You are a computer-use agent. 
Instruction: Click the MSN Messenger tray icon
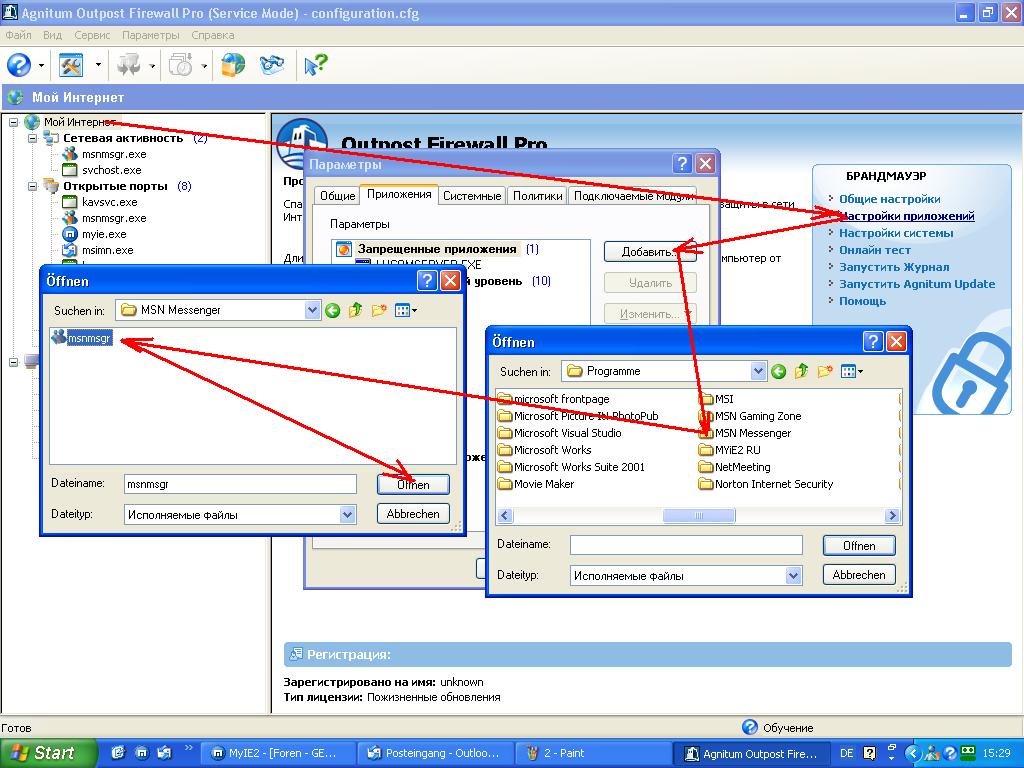pos(933,753)
